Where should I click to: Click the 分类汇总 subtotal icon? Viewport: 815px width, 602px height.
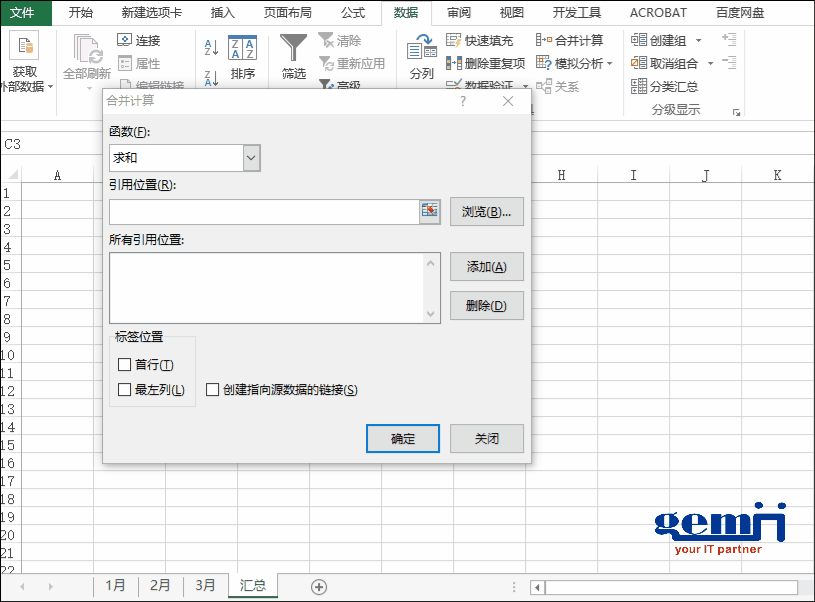pyautogui.click(x=639, y=87)
